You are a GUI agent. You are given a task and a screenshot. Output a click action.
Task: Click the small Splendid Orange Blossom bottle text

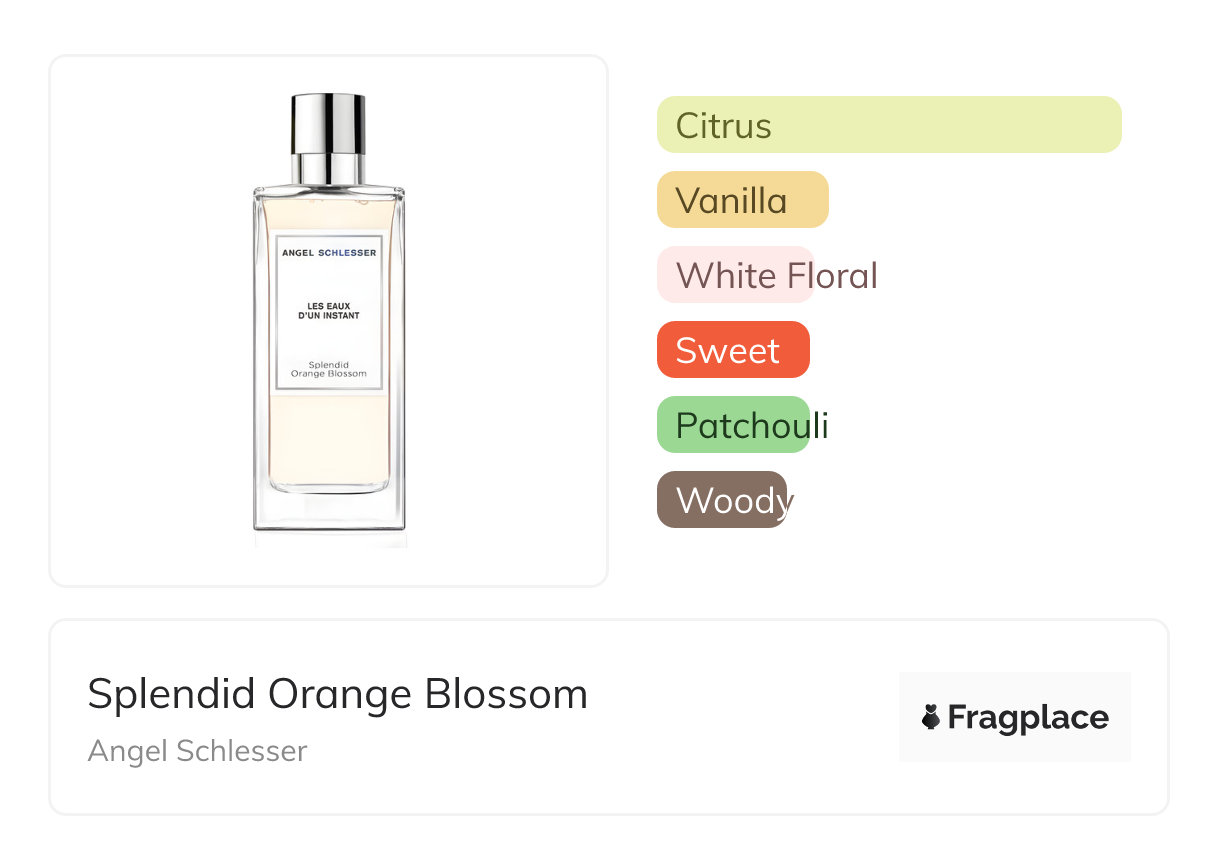[x=329, y=369]
